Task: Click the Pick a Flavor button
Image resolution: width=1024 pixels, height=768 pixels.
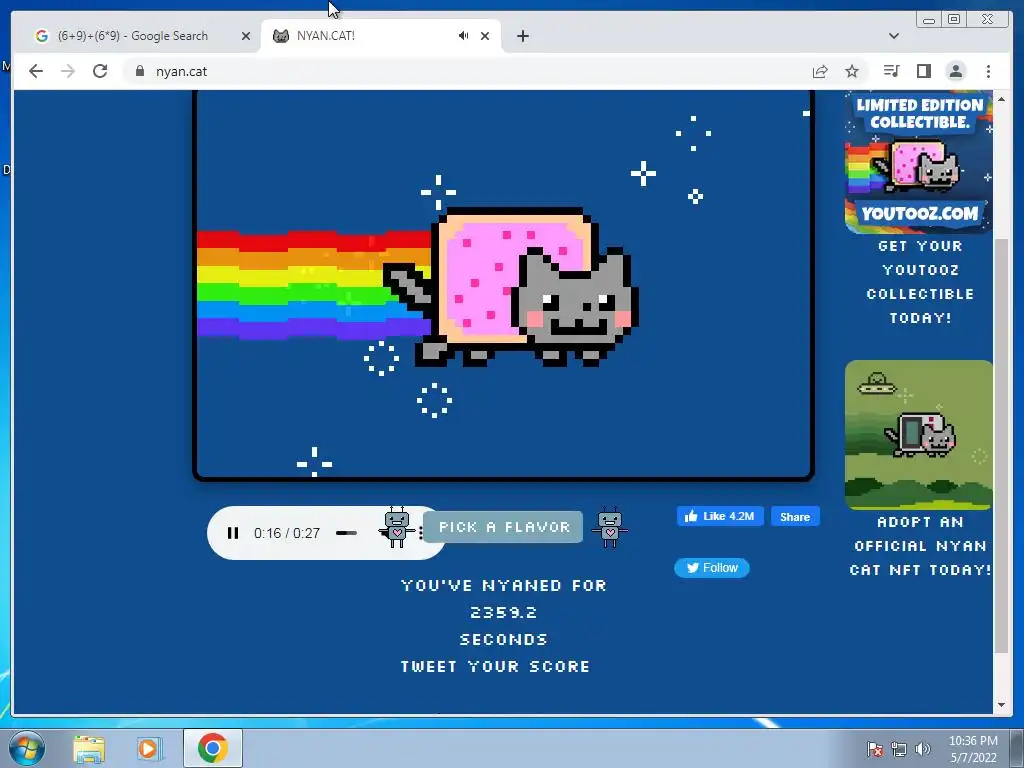Action: pos(503,527)
